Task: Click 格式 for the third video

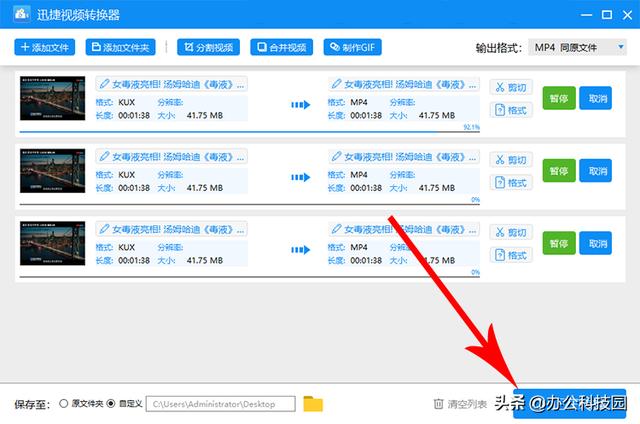Action: (x=511, y=255)
